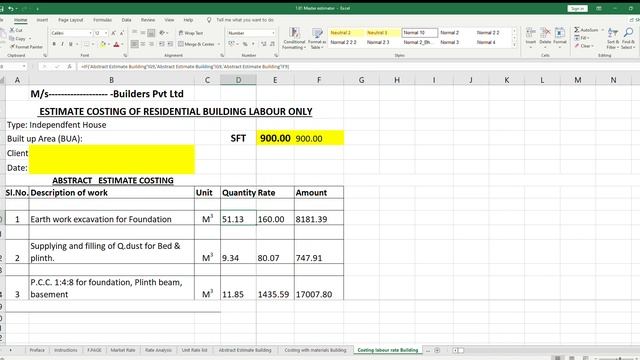
Task: Open the Font Color dropdown arrow
Action: [122, 44]
